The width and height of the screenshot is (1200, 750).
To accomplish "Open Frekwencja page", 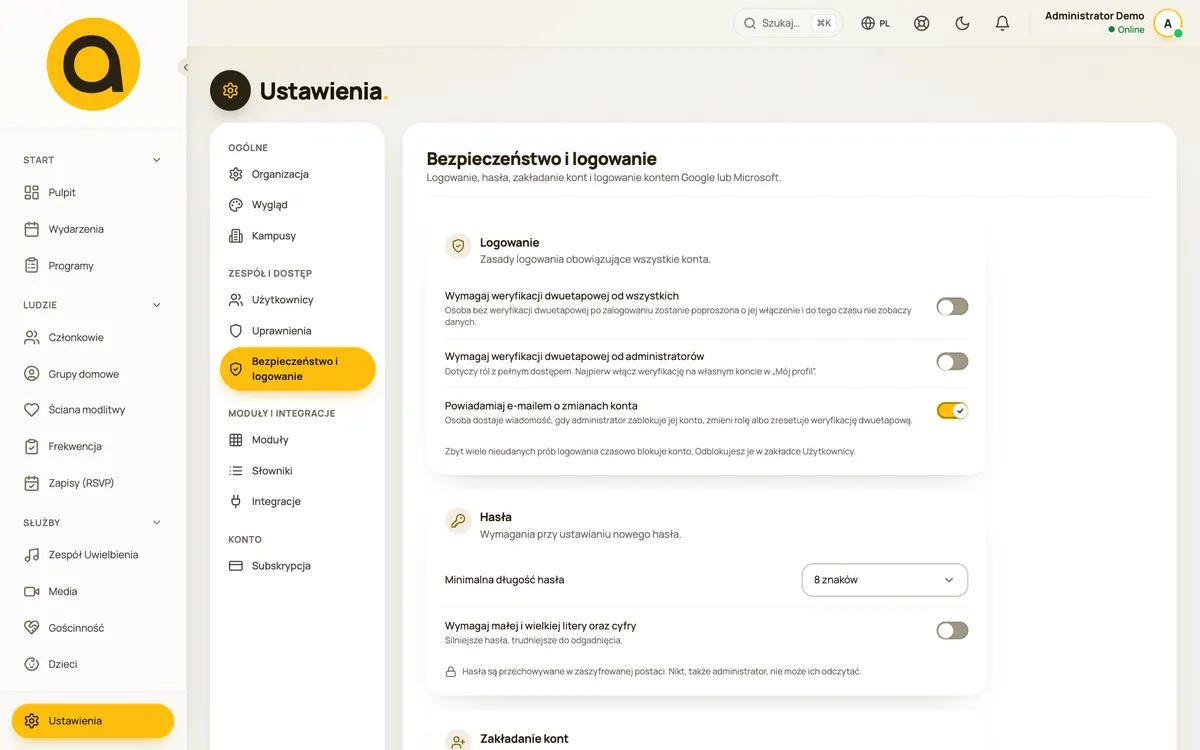I will click(93, 446).
